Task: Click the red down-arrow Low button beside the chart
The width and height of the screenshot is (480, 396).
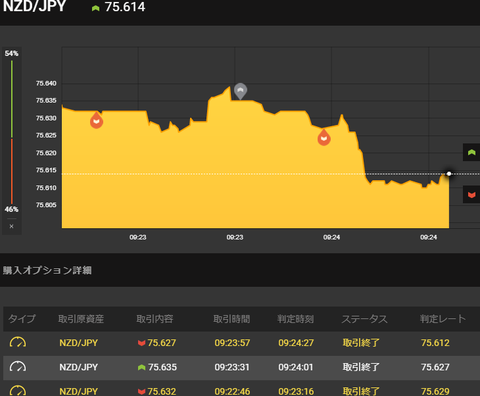Action: (x=471, y=195)
